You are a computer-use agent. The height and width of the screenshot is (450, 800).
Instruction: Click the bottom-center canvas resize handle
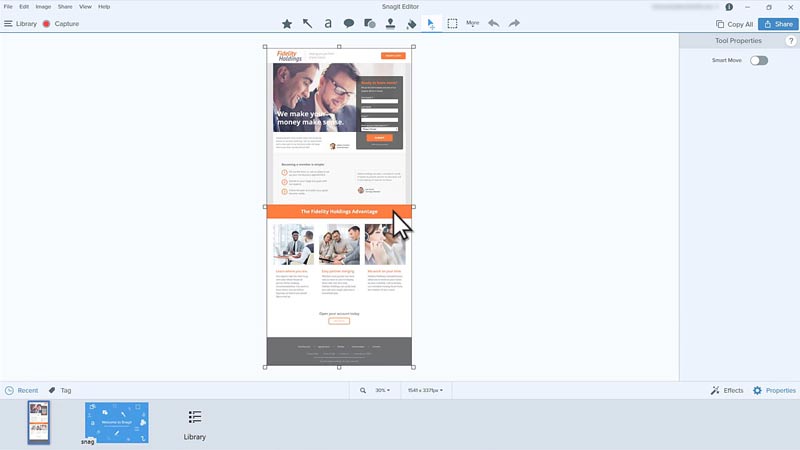click(x=339, y=367)
